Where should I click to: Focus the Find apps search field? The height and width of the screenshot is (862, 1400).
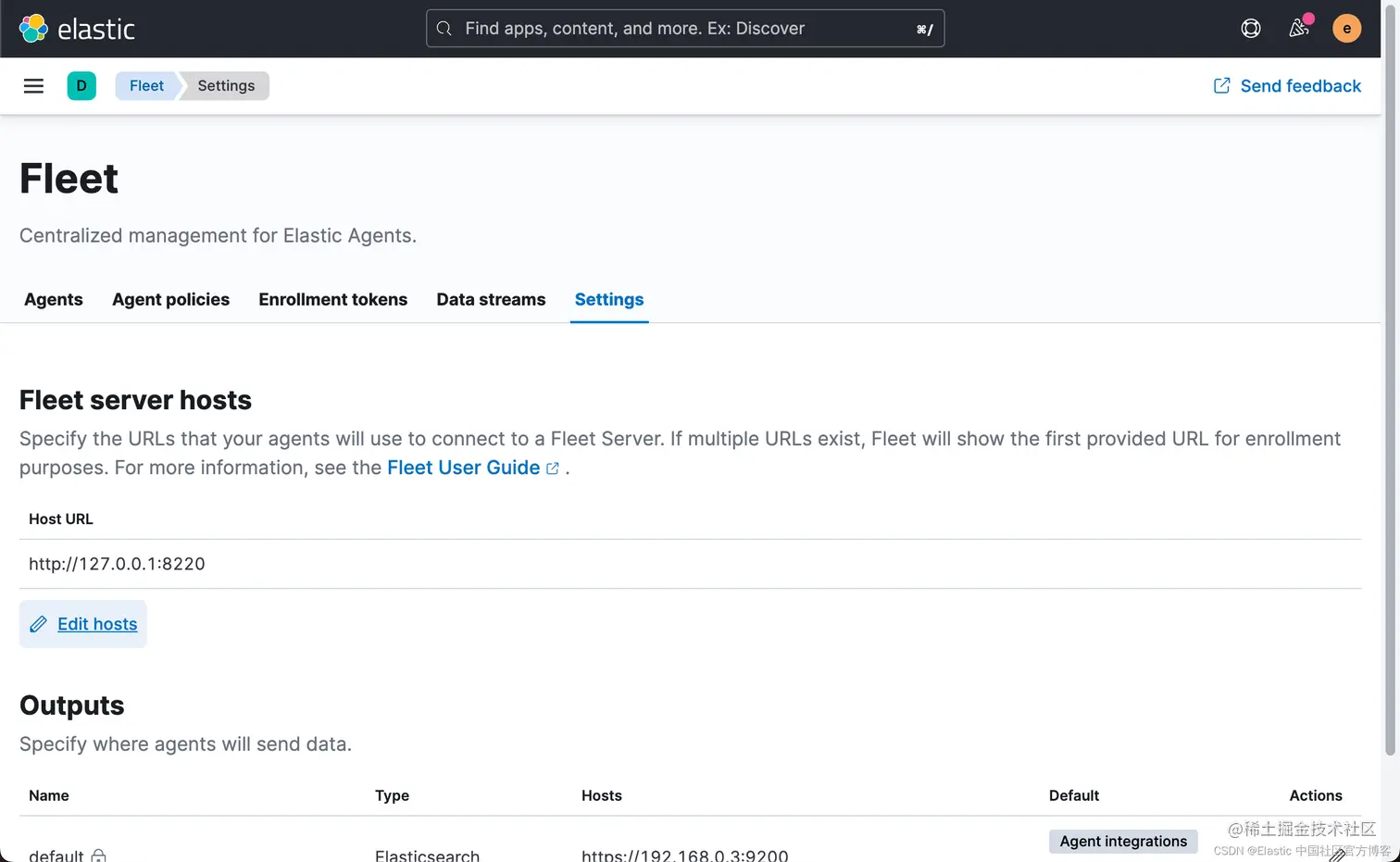[685, 29]
